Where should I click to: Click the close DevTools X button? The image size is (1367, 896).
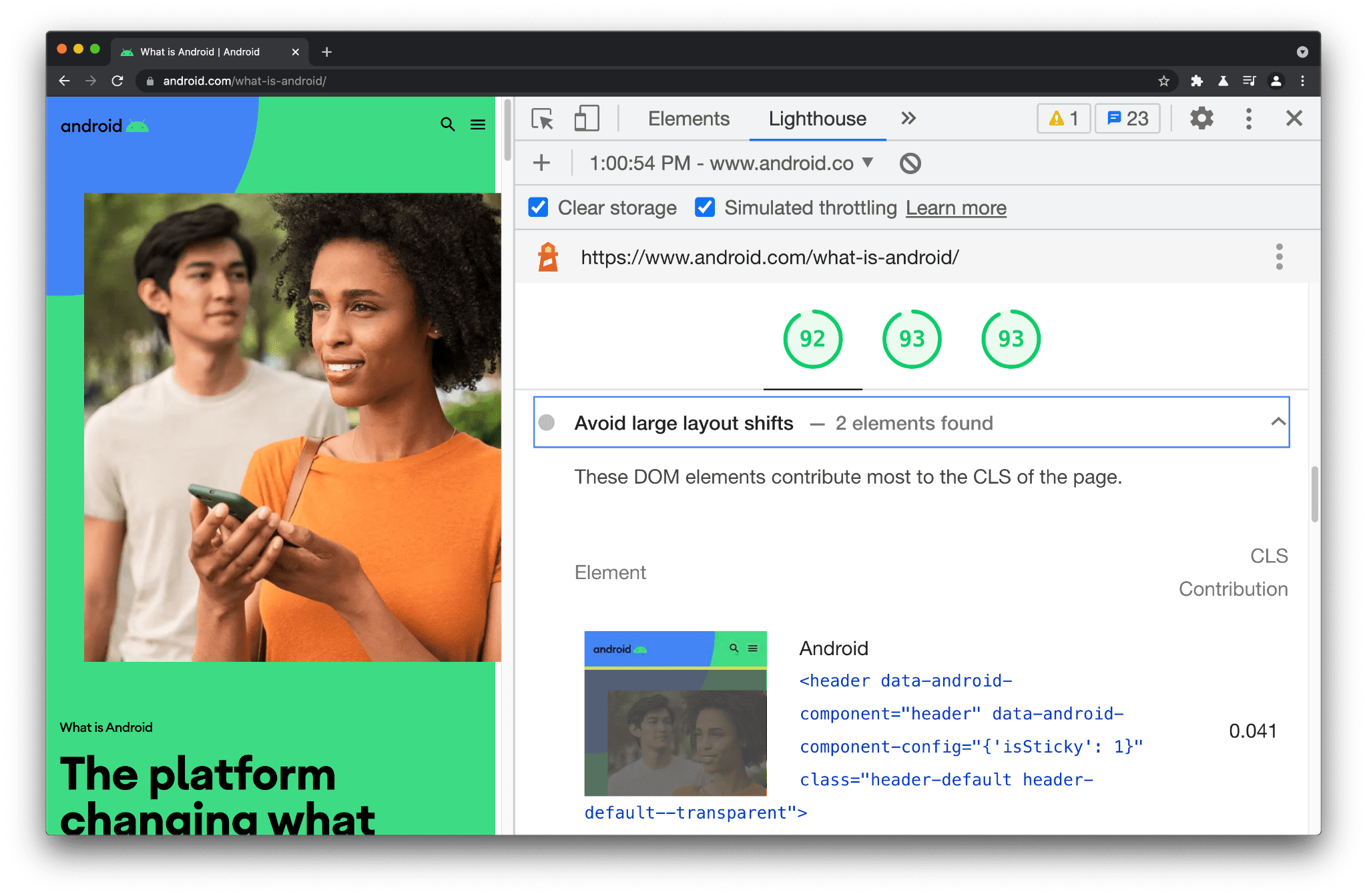1294,118
